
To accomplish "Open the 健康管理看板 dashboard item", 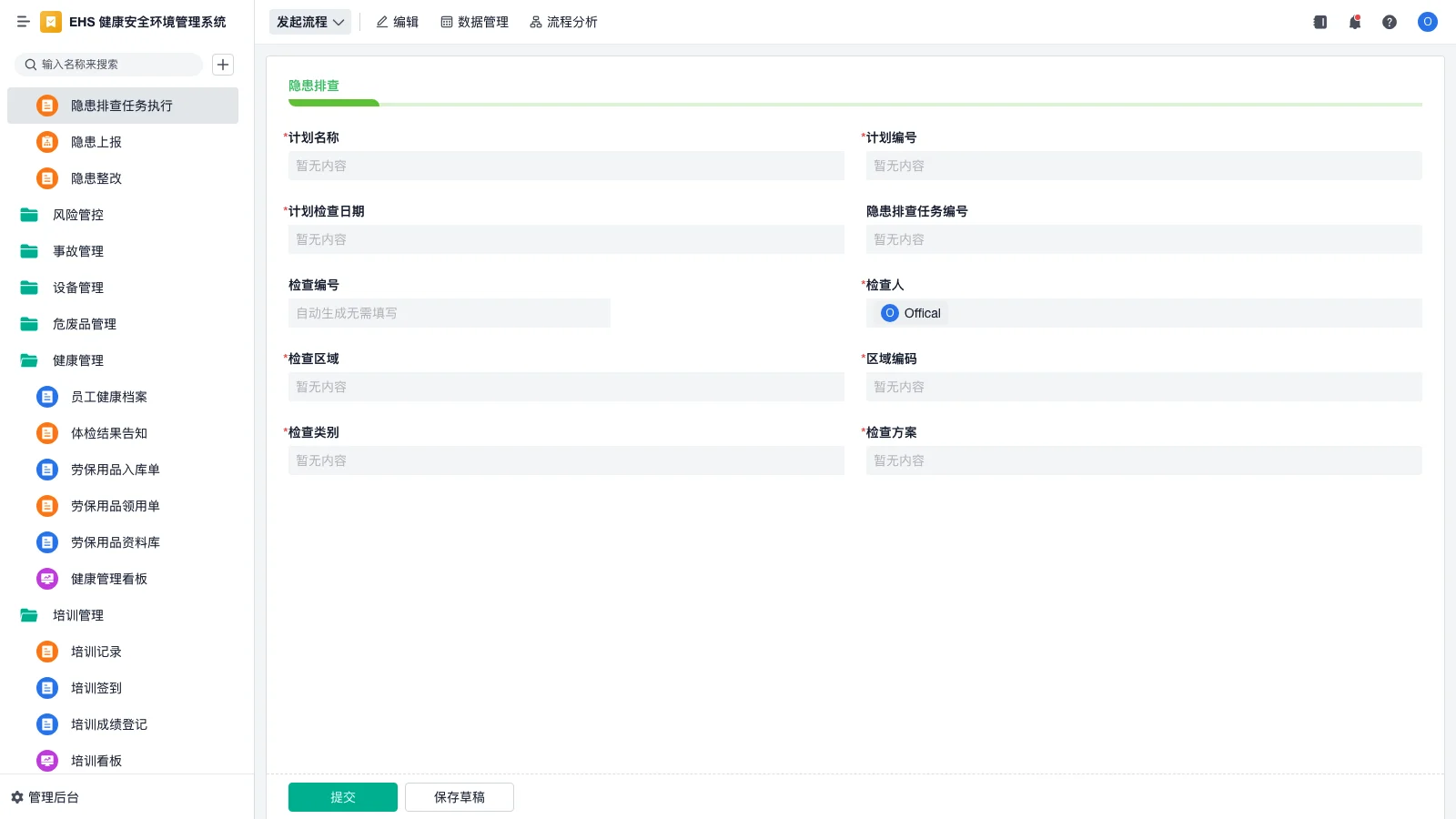I will click(x=108, y=579).
